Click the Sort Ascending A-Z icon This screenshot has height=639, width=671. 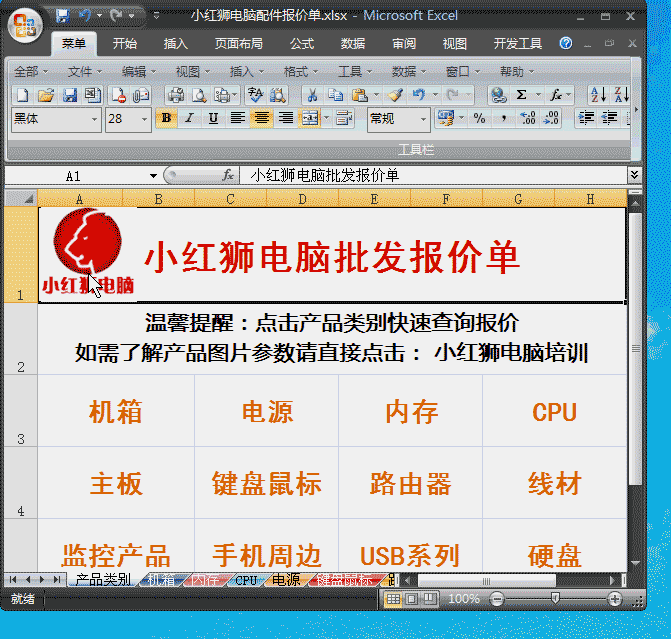[x=598, y=95]
